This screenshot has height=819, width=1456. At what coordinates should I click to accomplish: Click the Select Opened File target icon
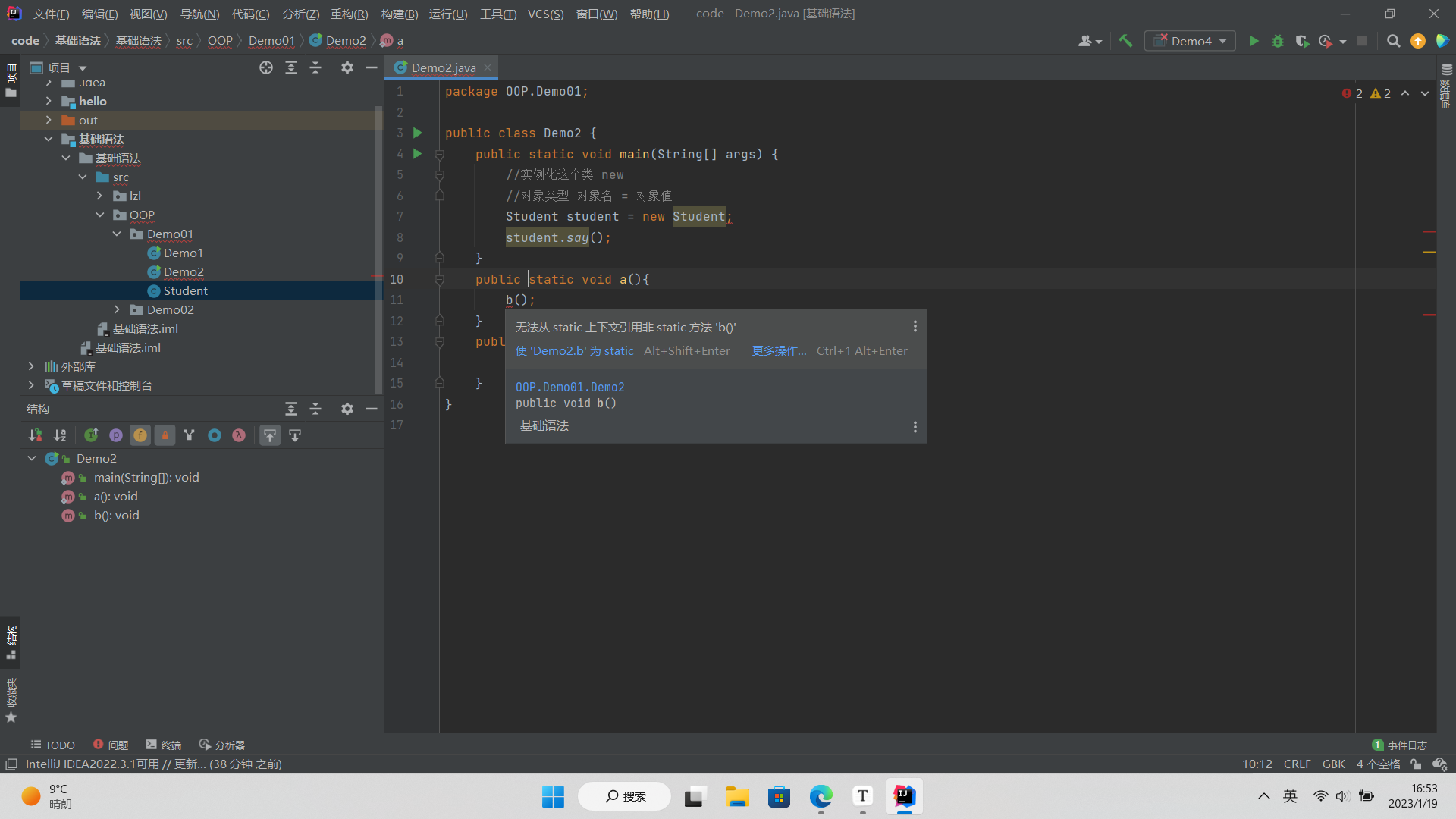pos(266,67)
